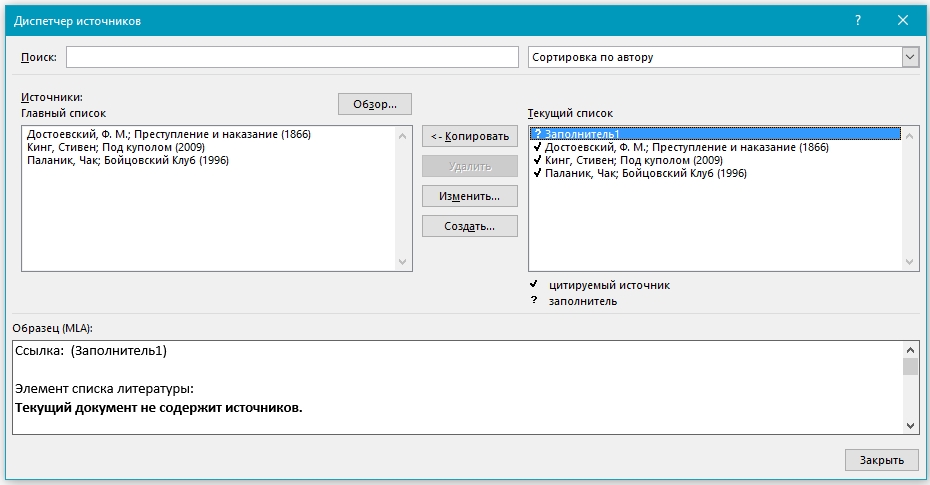Click the Копировать button
Screen dimensions: 930x485
click(x=470, y=136)
